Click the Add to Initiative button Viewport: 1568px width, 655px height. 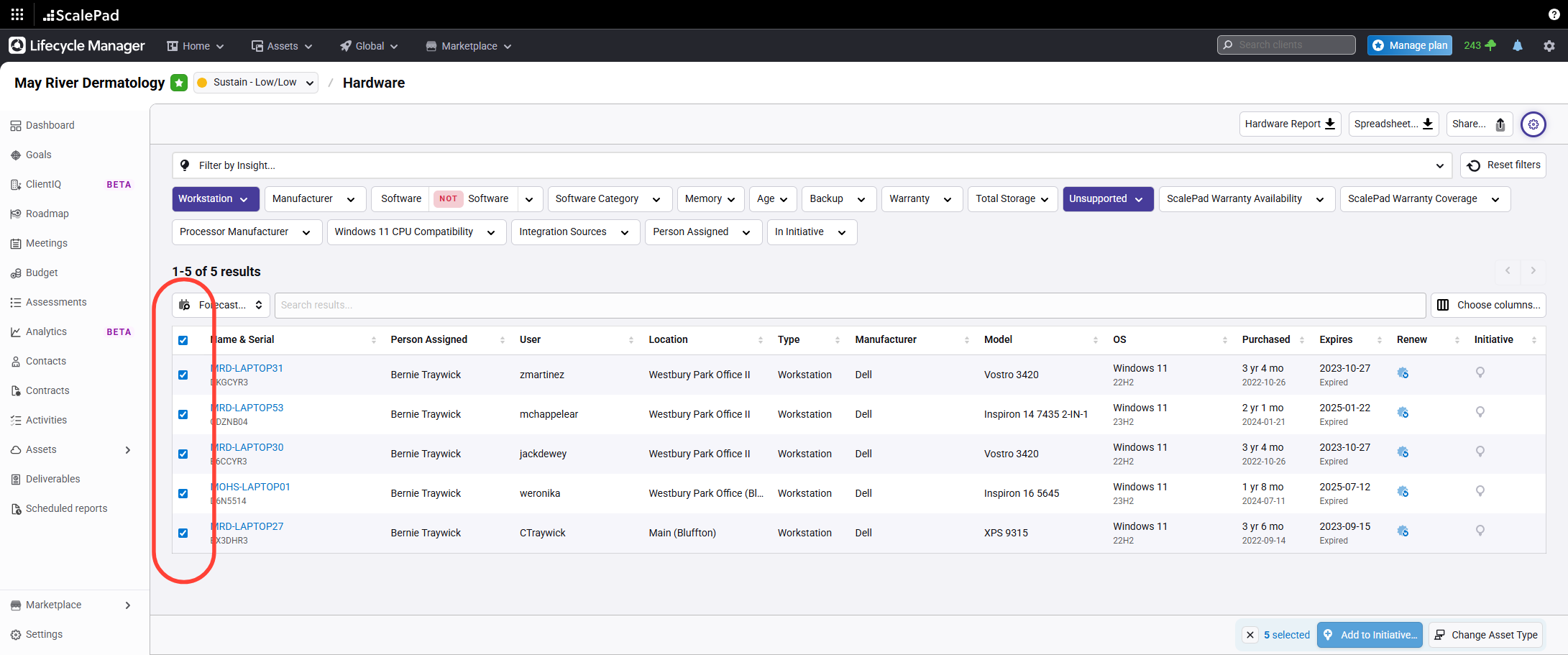coord(1370,635)
